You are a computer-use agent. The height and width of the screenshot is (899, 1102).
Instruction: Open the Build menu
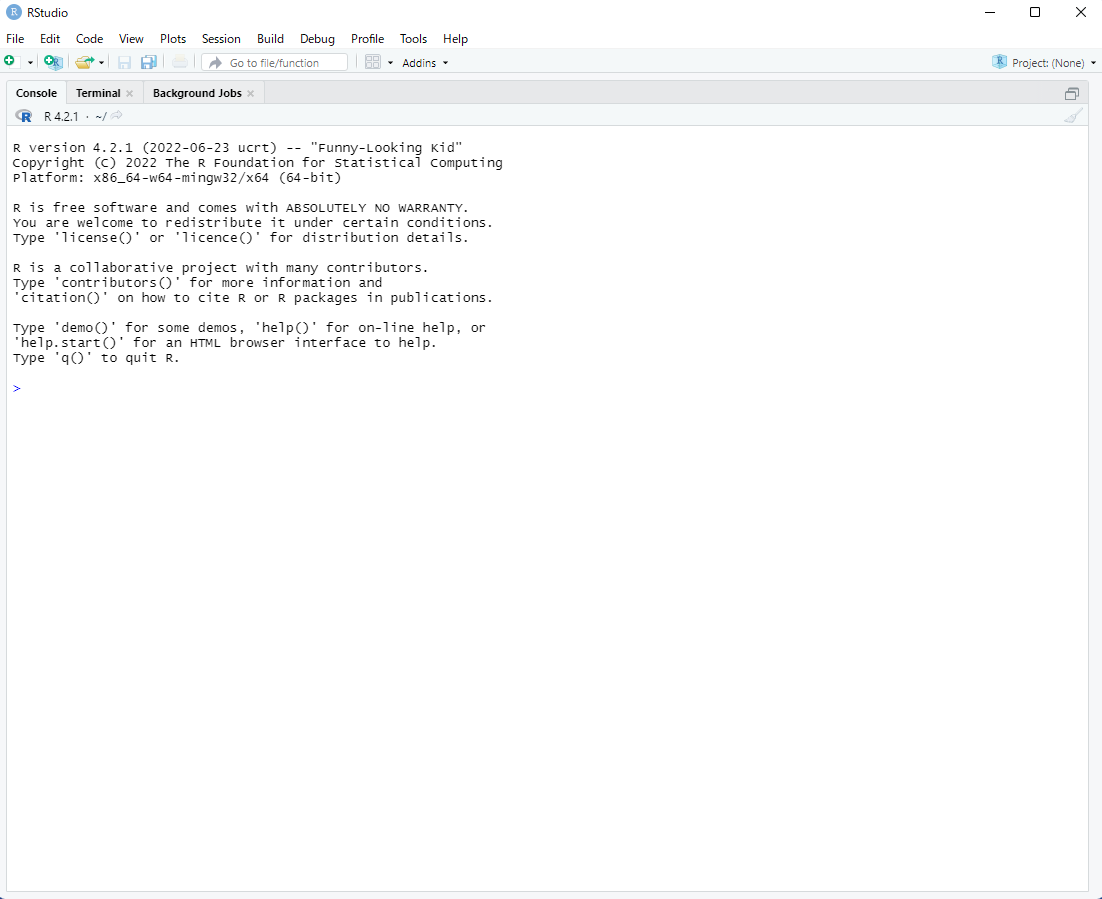click(x=271, y=39)
